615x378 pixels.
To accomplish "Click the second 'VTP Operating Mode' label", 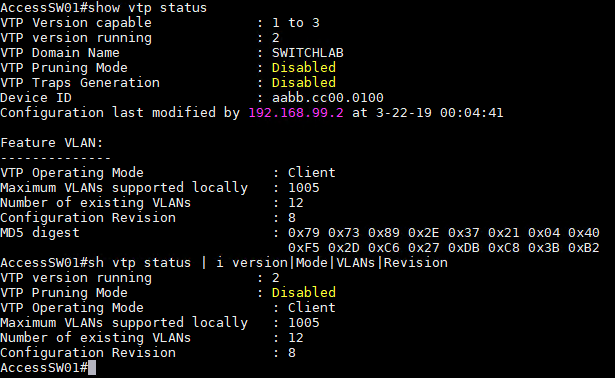I will click(x=72, y=308).
